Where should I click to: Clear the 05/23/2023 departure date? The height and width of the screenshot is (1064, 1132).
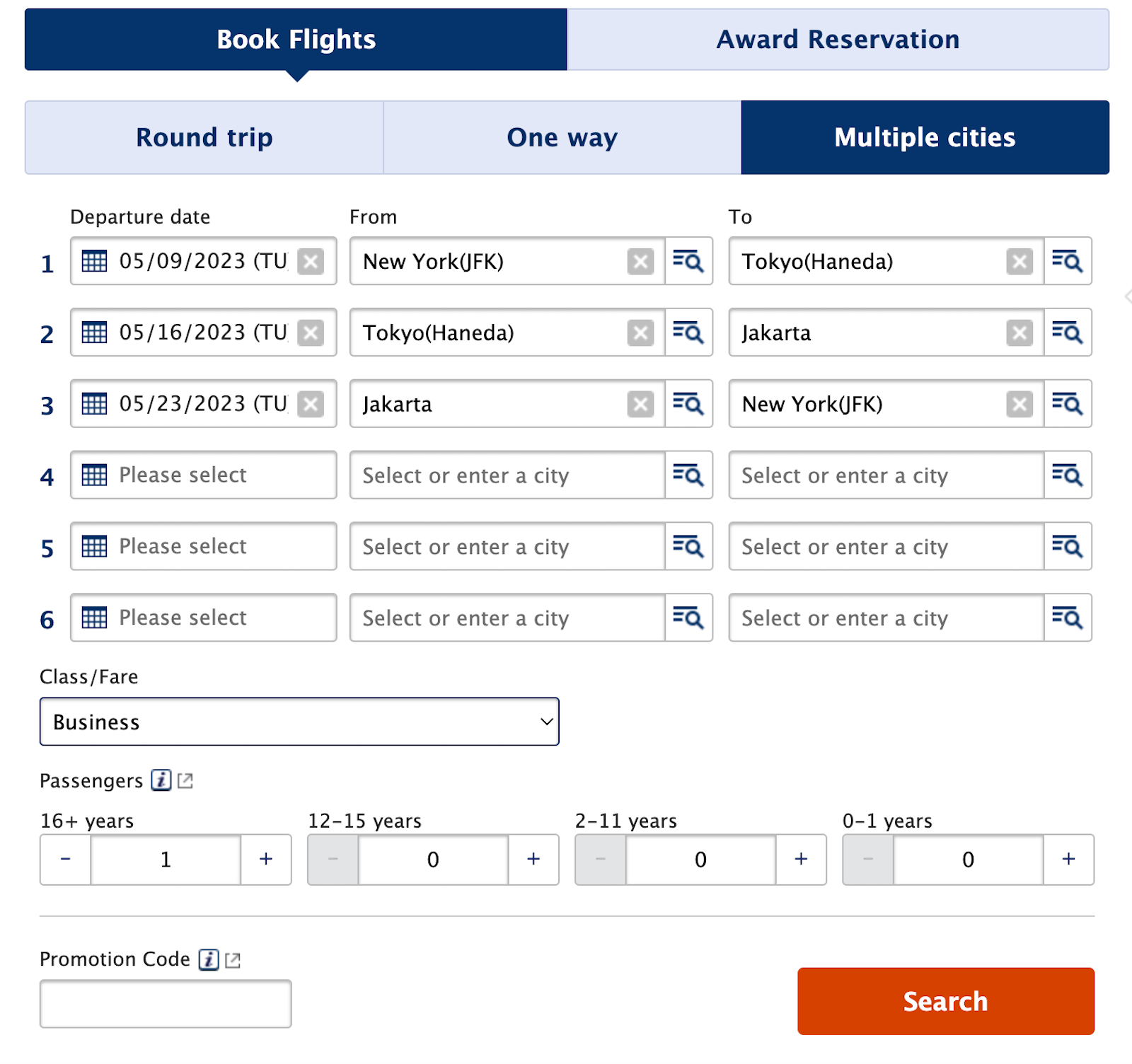(x=311, y=404)
